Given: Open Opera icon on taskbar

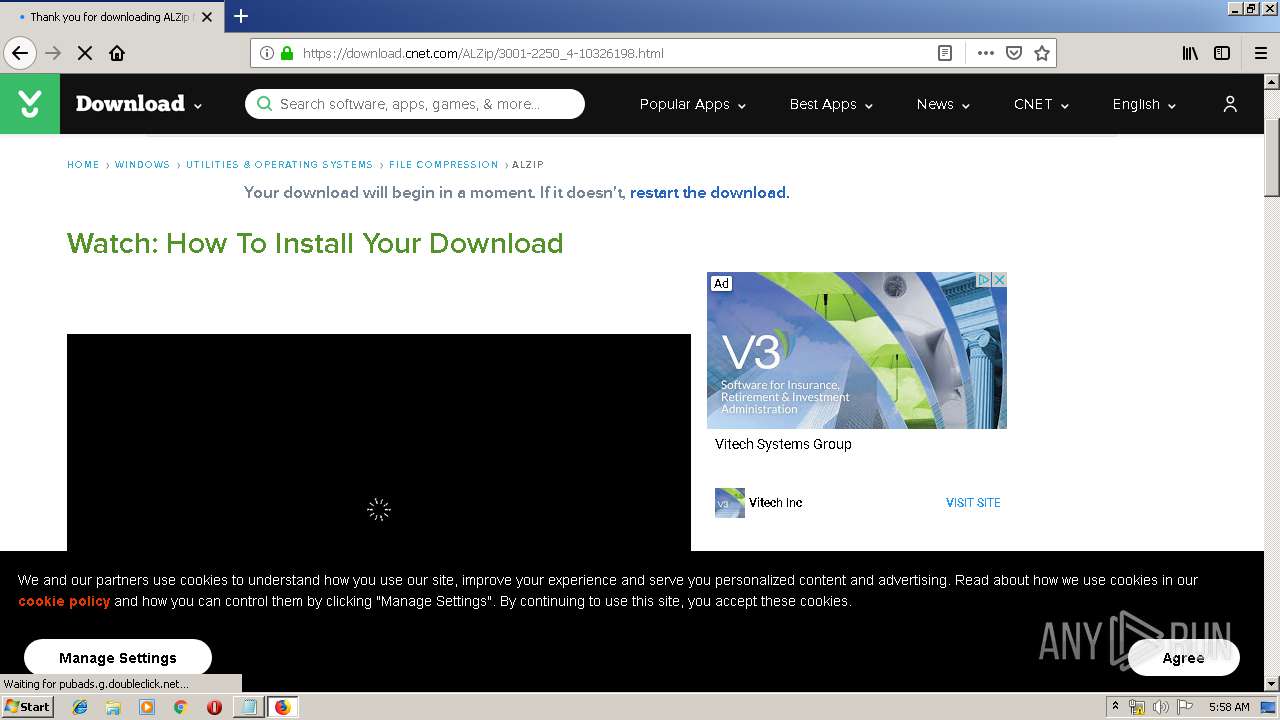Looking at the screenshot, I should [214, 707].
